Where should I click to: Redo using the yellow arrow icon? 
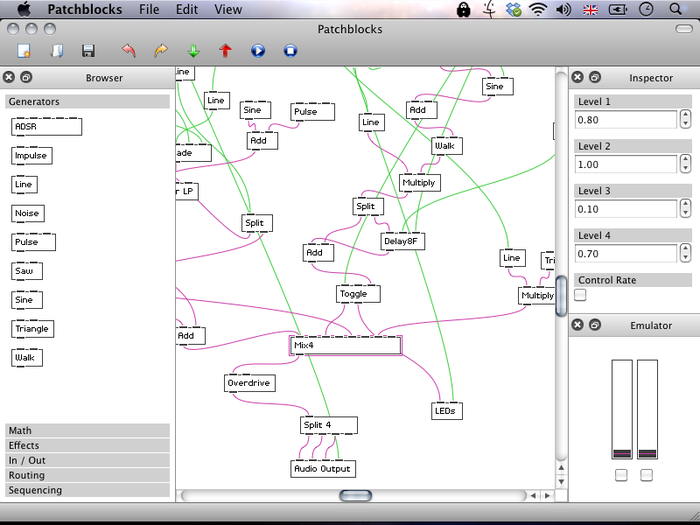coord(160,50)
